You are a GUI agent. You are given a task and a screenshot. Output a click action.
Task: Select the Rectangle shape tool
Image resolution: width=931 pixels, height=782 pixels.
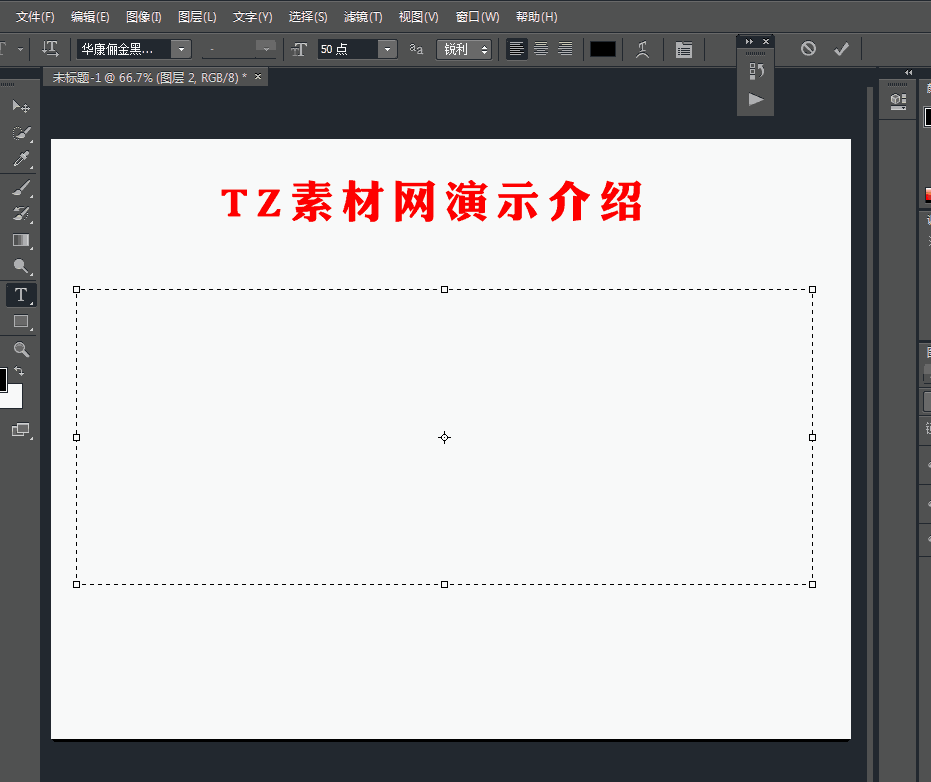point(21,321)
